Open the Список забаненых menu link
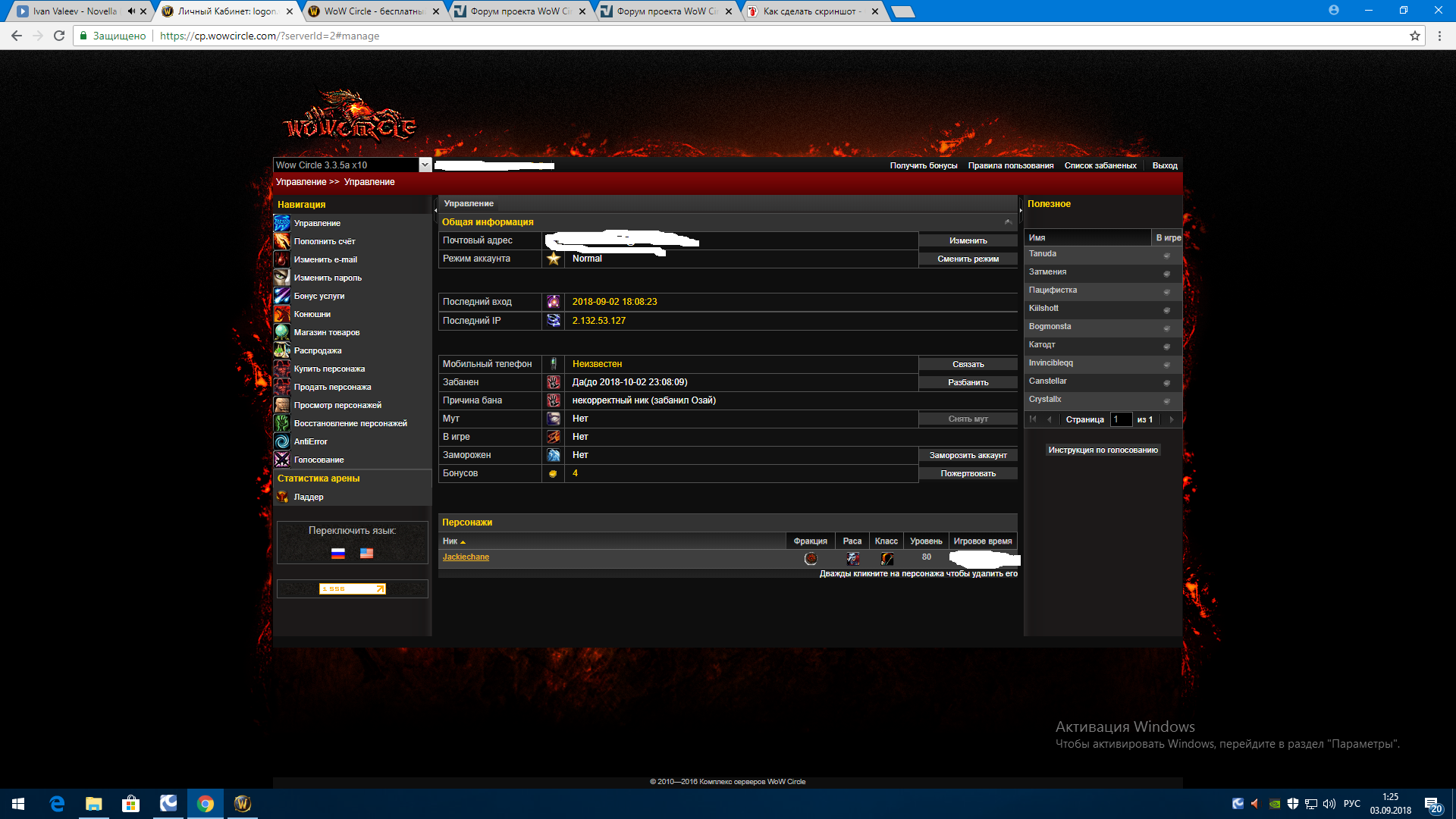Image resolution: width=1456 pixels, height=819 pixels. click(x=1100, y=165)
